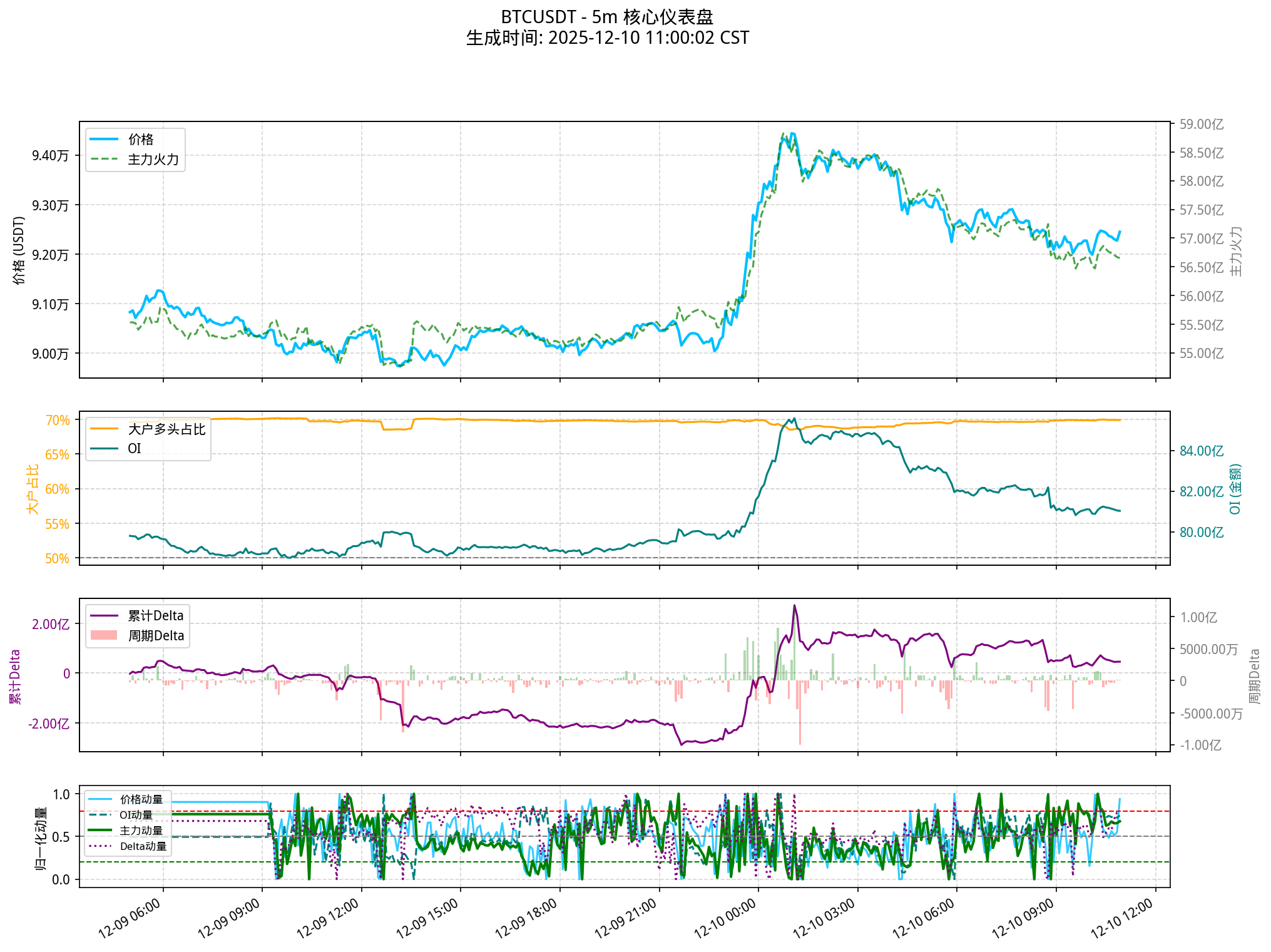This screenshot has height=952, width=1271.
Task: Click the 周期Delta pink legend swatch
Action: click(x=104, y=635)
